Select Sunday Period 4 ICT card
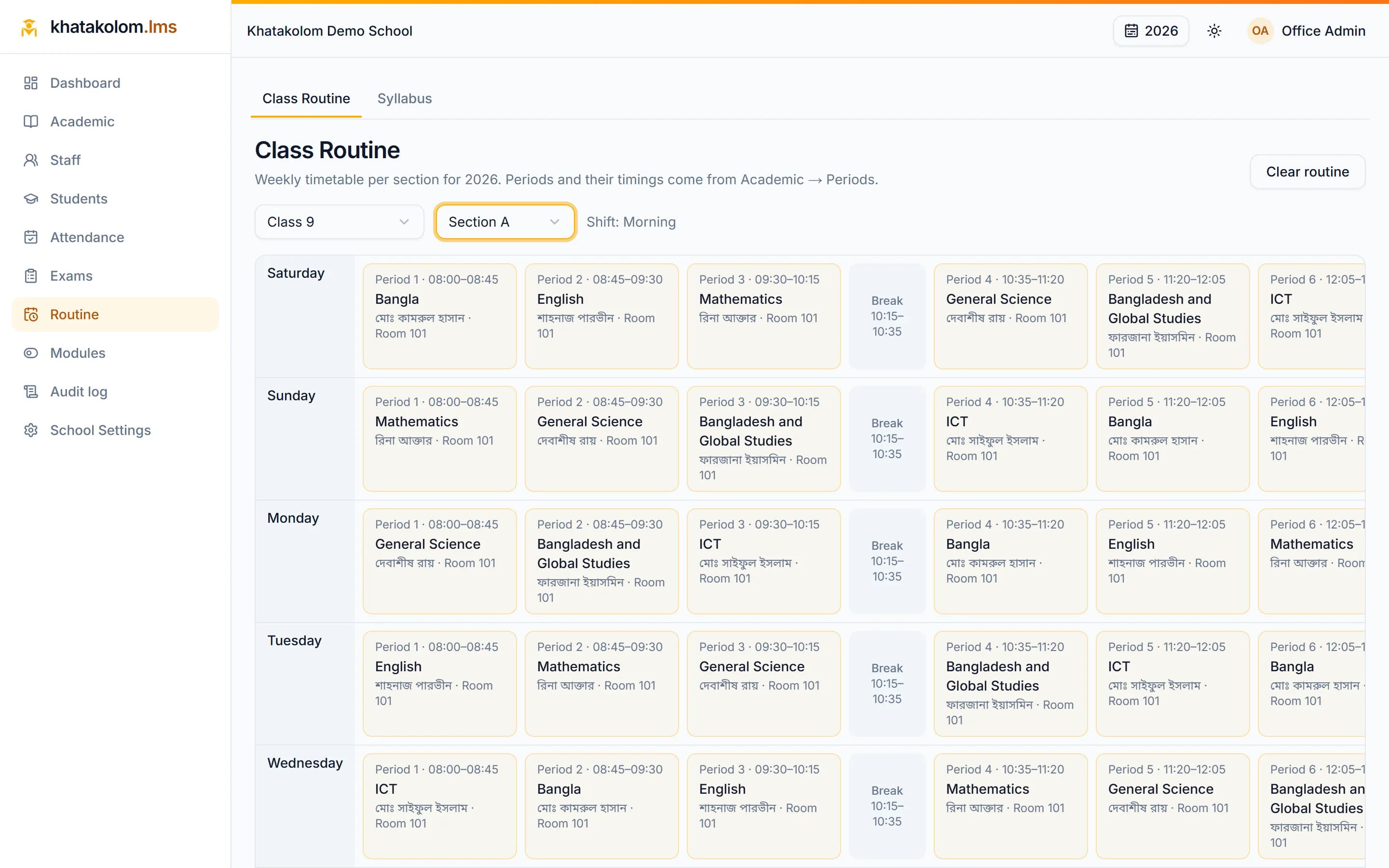Image resolution: width=1389 pixels, height=868 pixels. [1011, 439]
